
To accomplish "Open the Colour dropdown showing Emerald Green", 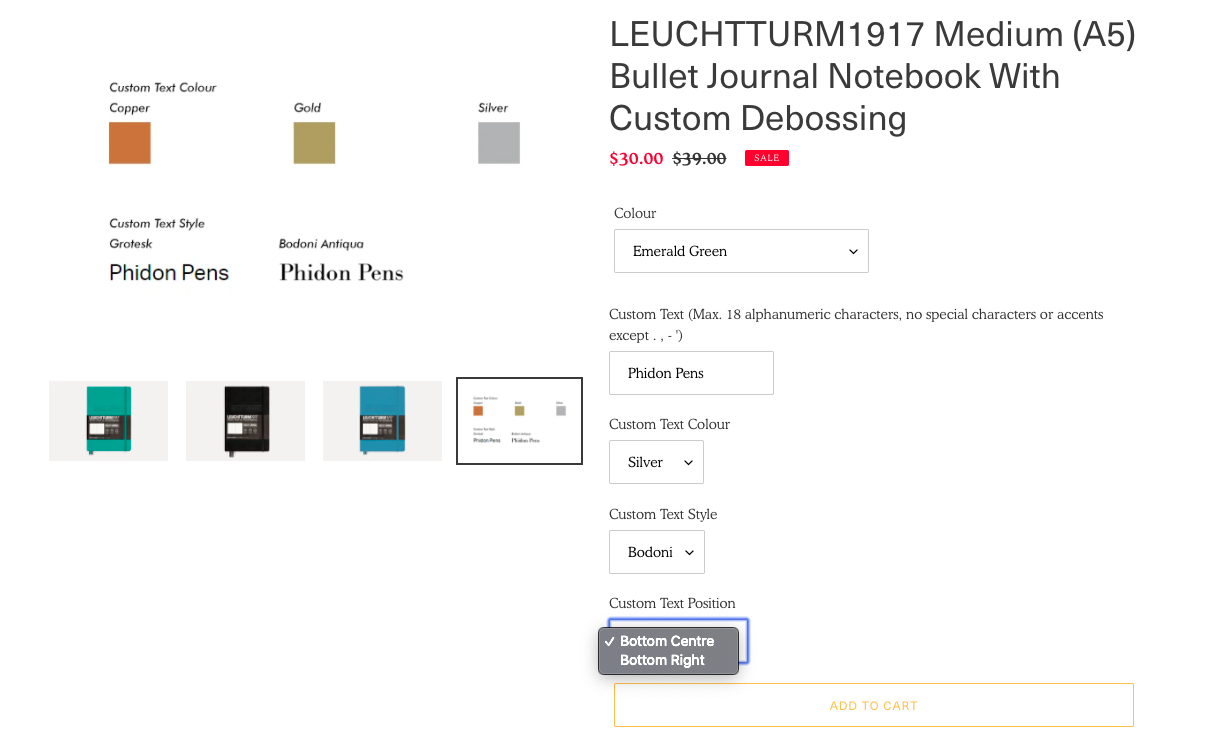I will point(741,251).
